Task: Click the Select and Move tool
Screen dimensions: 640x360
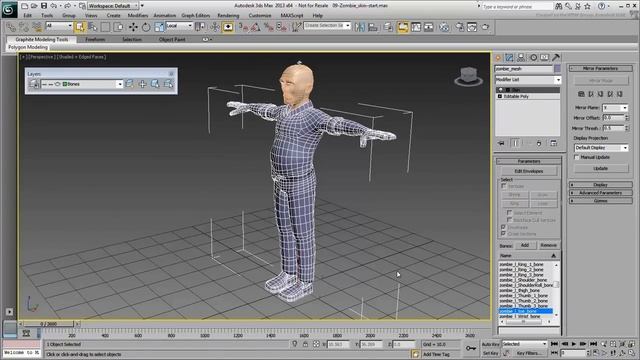Action: click(133, 27)
